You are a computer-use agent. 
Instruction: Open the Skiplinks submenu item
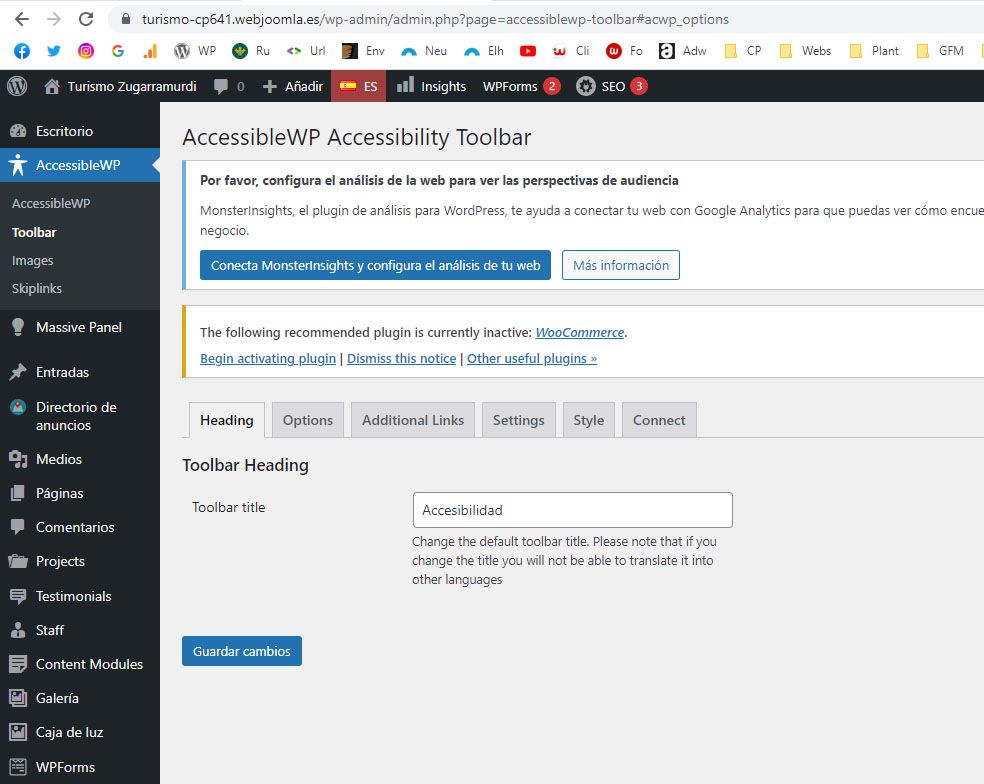(36, 289)
